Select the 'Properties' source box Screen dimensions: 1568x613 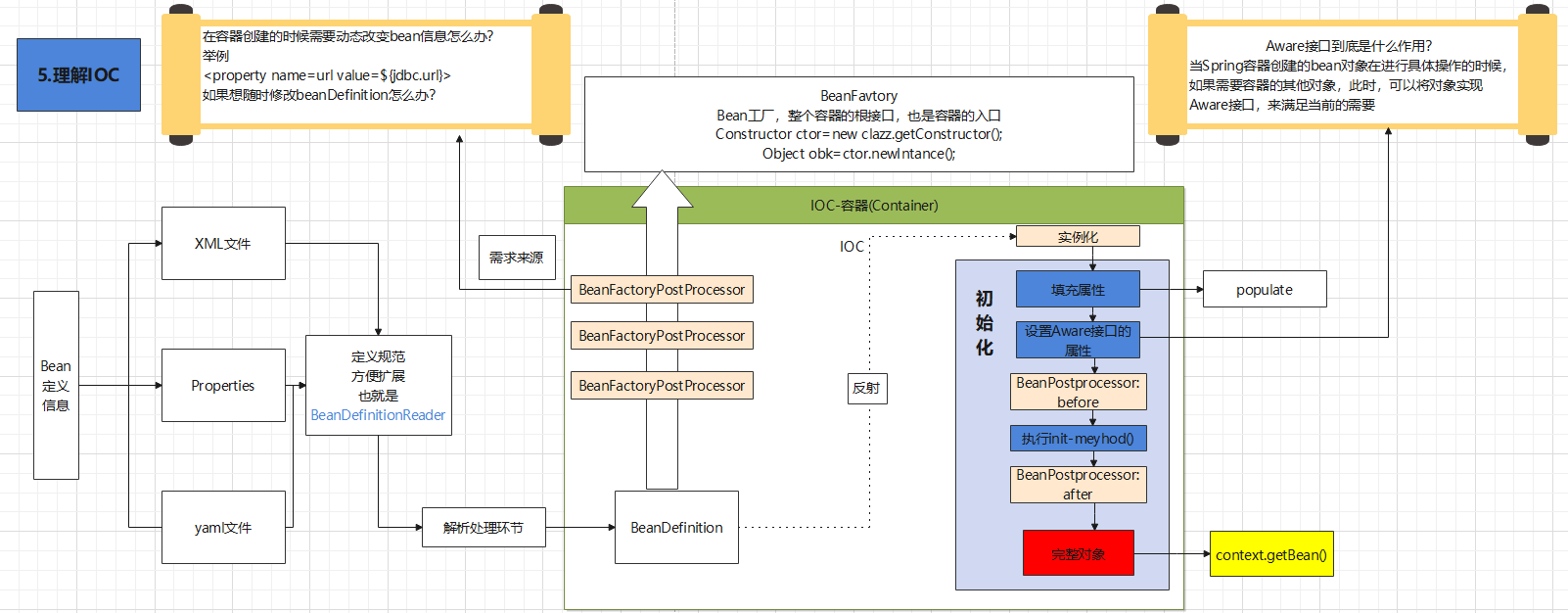(223, 385)
